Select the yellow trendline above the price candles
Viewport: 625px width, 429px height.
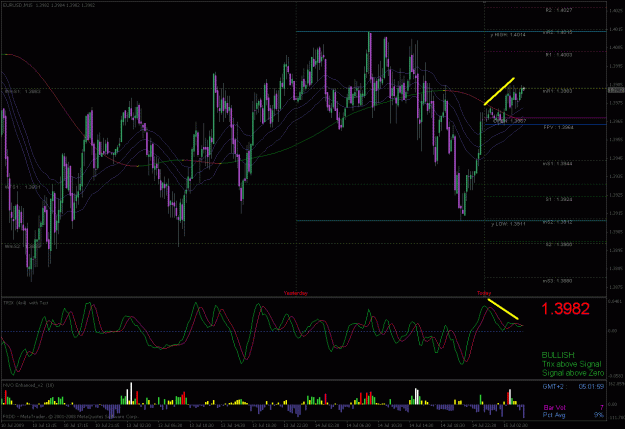tap(499, 91)
